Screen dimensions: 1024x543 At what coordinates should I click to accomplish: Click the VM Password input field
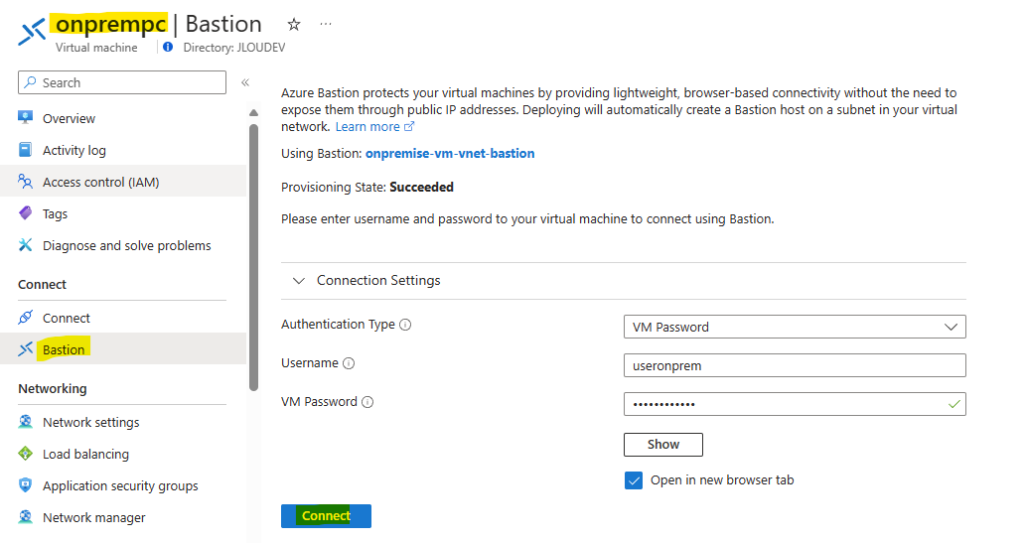[x=794, y=404]
